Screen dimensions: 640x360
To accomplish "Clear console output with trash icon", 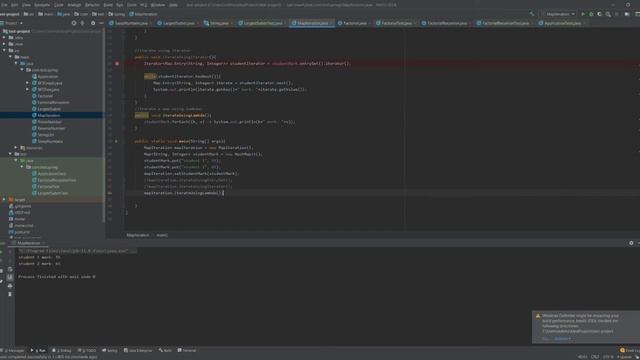I will pos(10,294).
